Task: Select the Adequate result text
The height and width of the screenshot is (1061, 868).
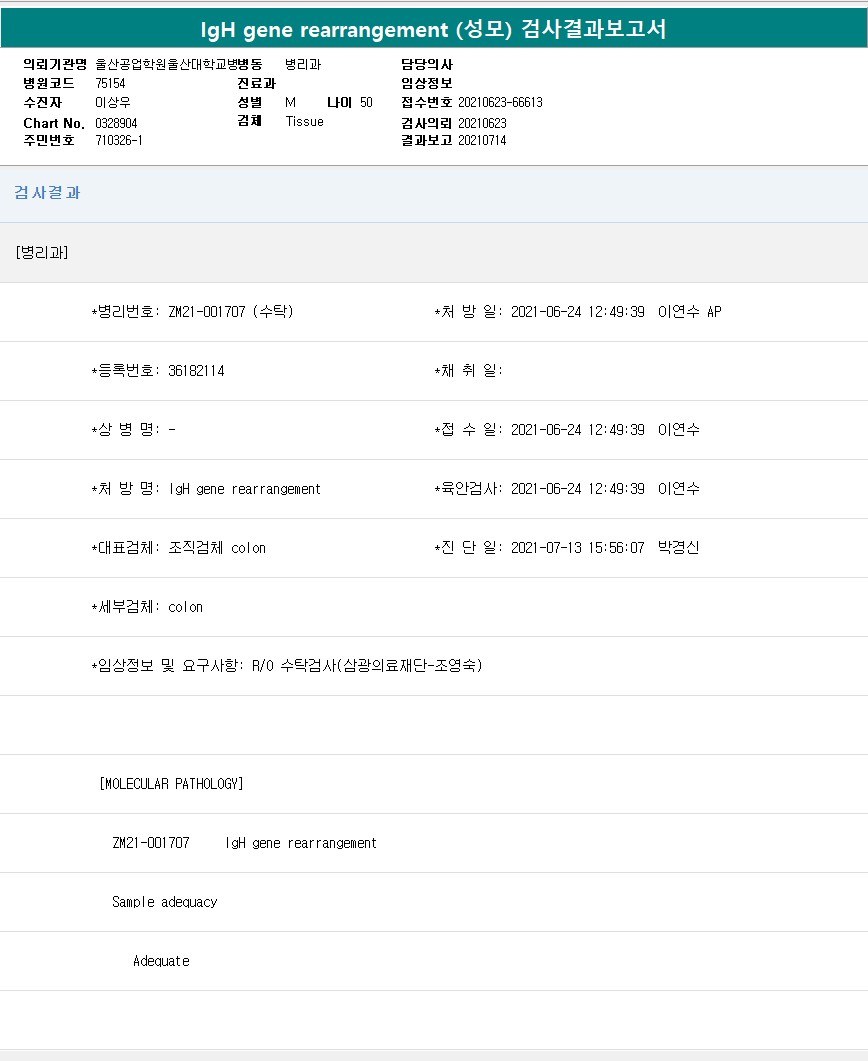Action: pos(161,961)
